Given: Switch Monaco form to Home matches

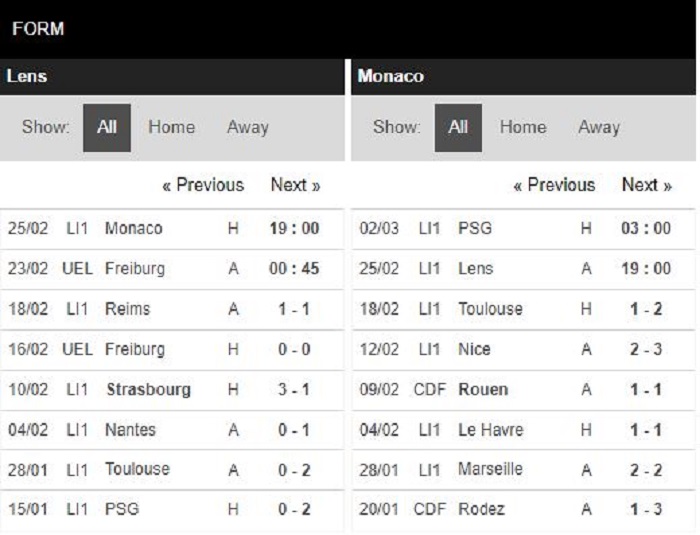Looking at the screenshot, I should pyautogui.click(x=523, y=127).
